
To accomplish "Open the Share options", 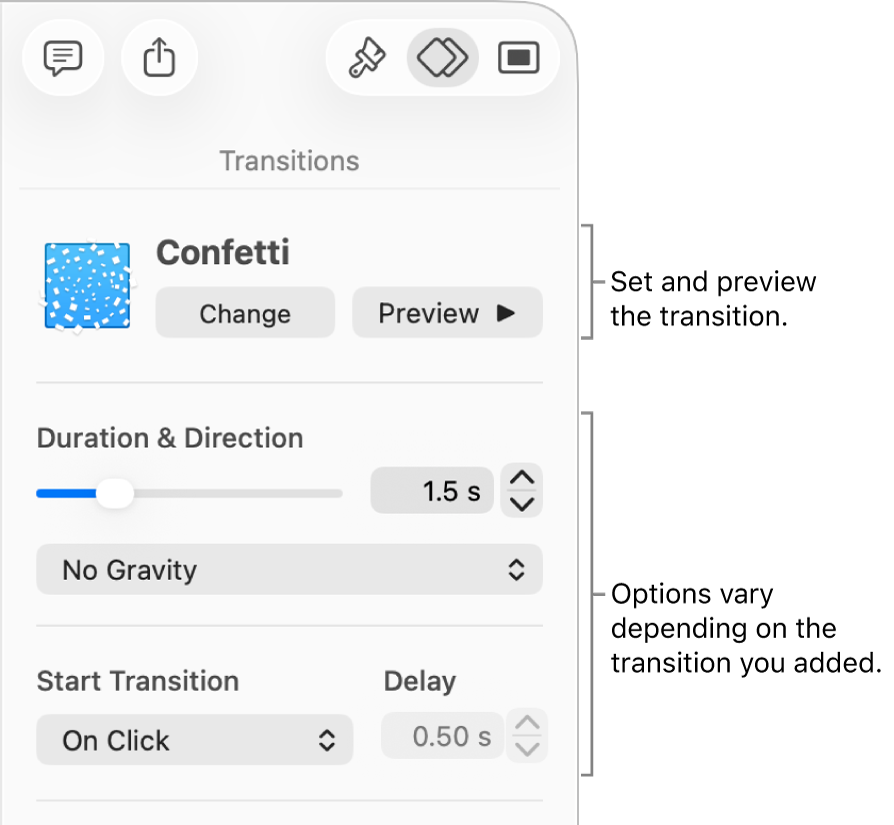I will coord(159,58).
